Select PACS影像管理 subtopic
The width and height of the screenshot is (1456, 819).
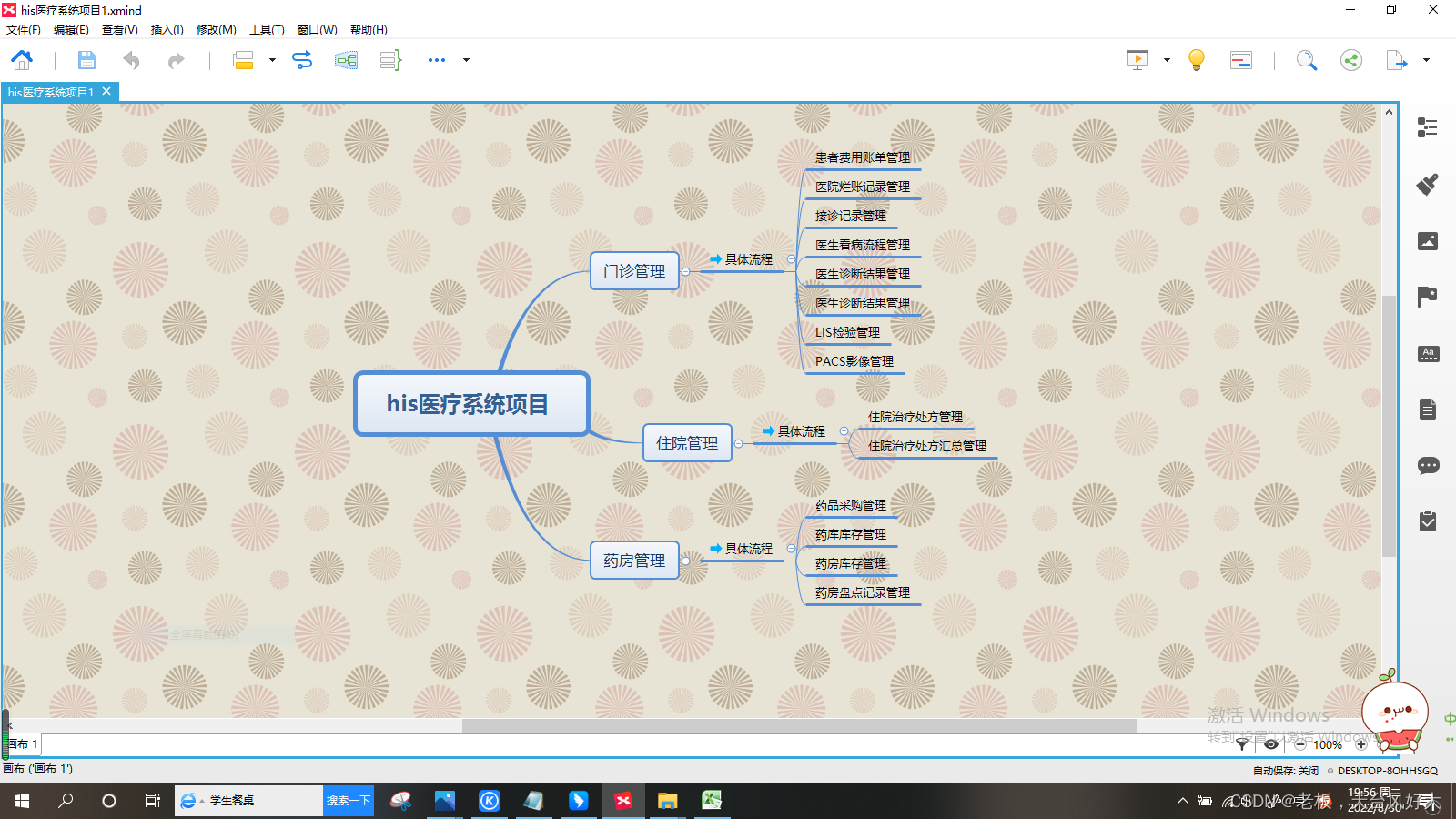point(854,361)
